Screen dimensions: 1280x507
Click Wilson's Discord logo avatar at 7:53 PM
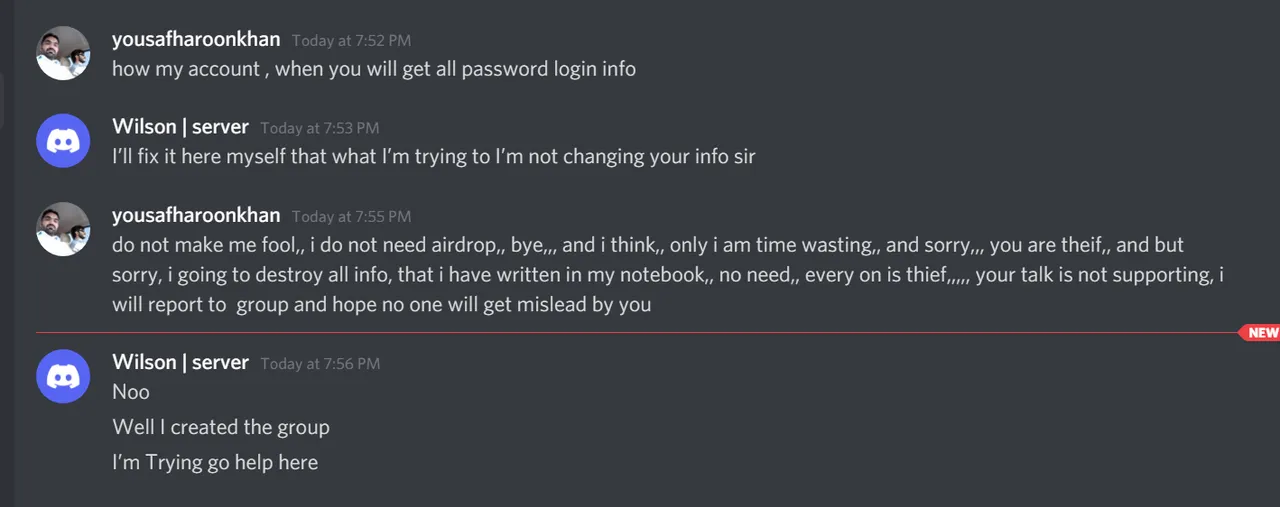click(x=63, y=141)
